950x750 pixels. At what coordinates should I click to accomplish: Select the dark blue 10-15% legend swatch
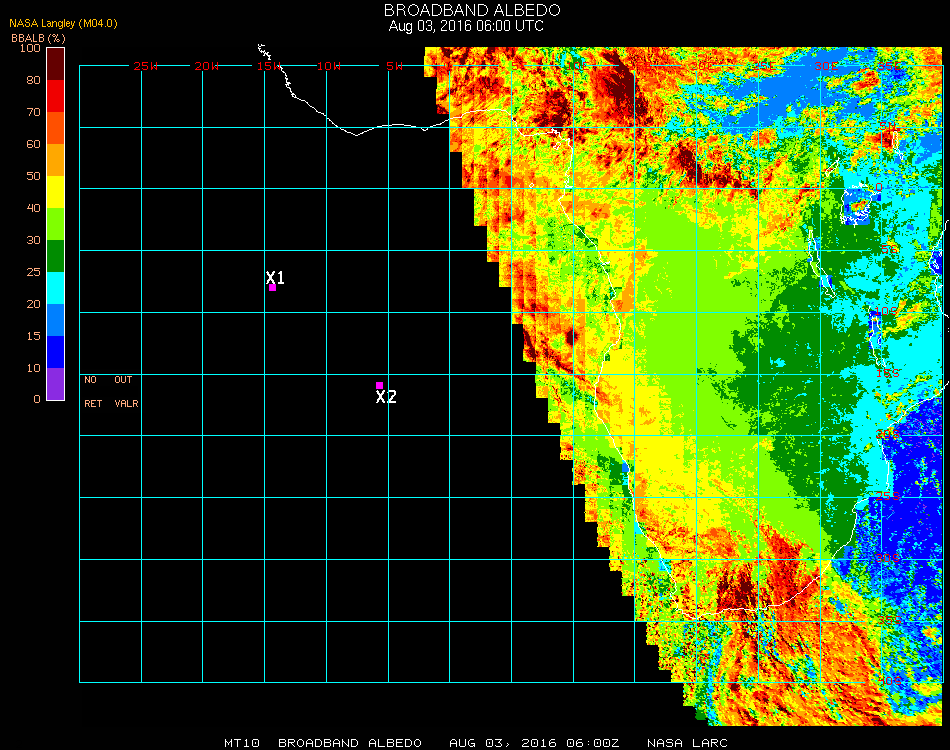pos(56,352)
